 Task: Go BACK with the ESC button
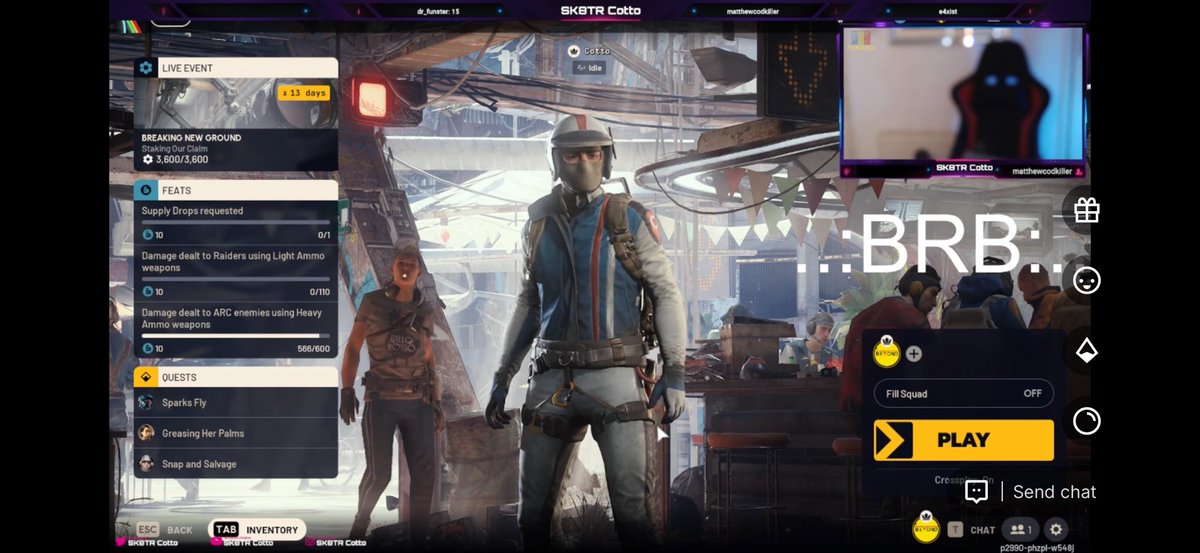pyautogui.click(x=164, y=530)
